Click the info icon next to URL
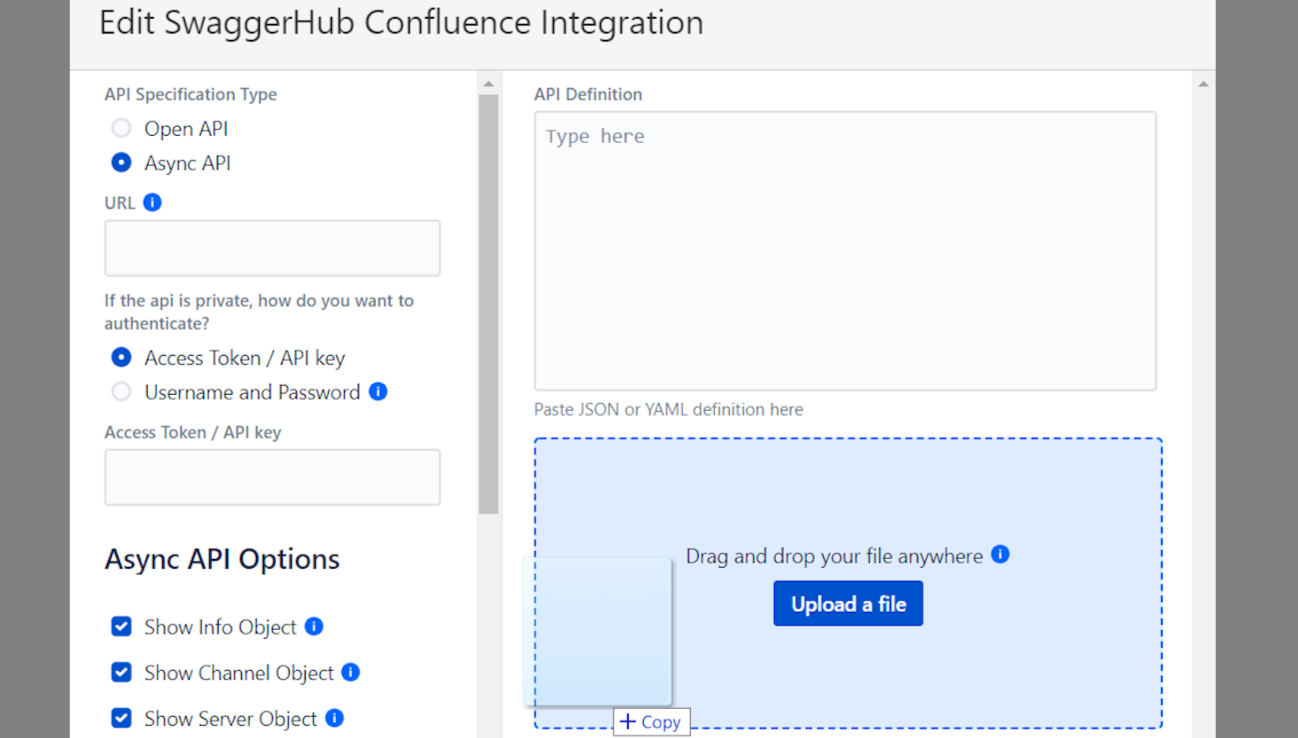Viewport: 1298px width, 738px height. point(150,202)
